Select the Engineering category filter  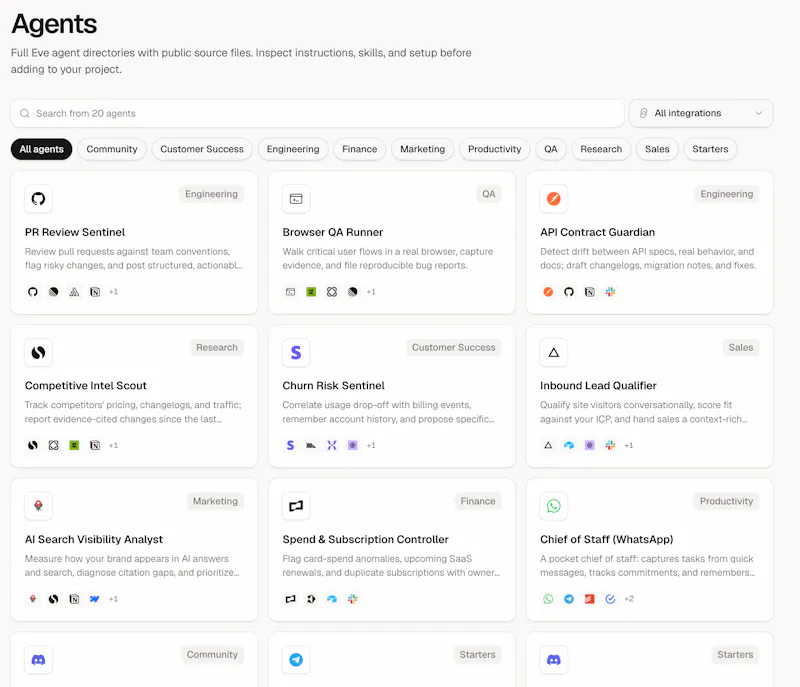point(293,149)
